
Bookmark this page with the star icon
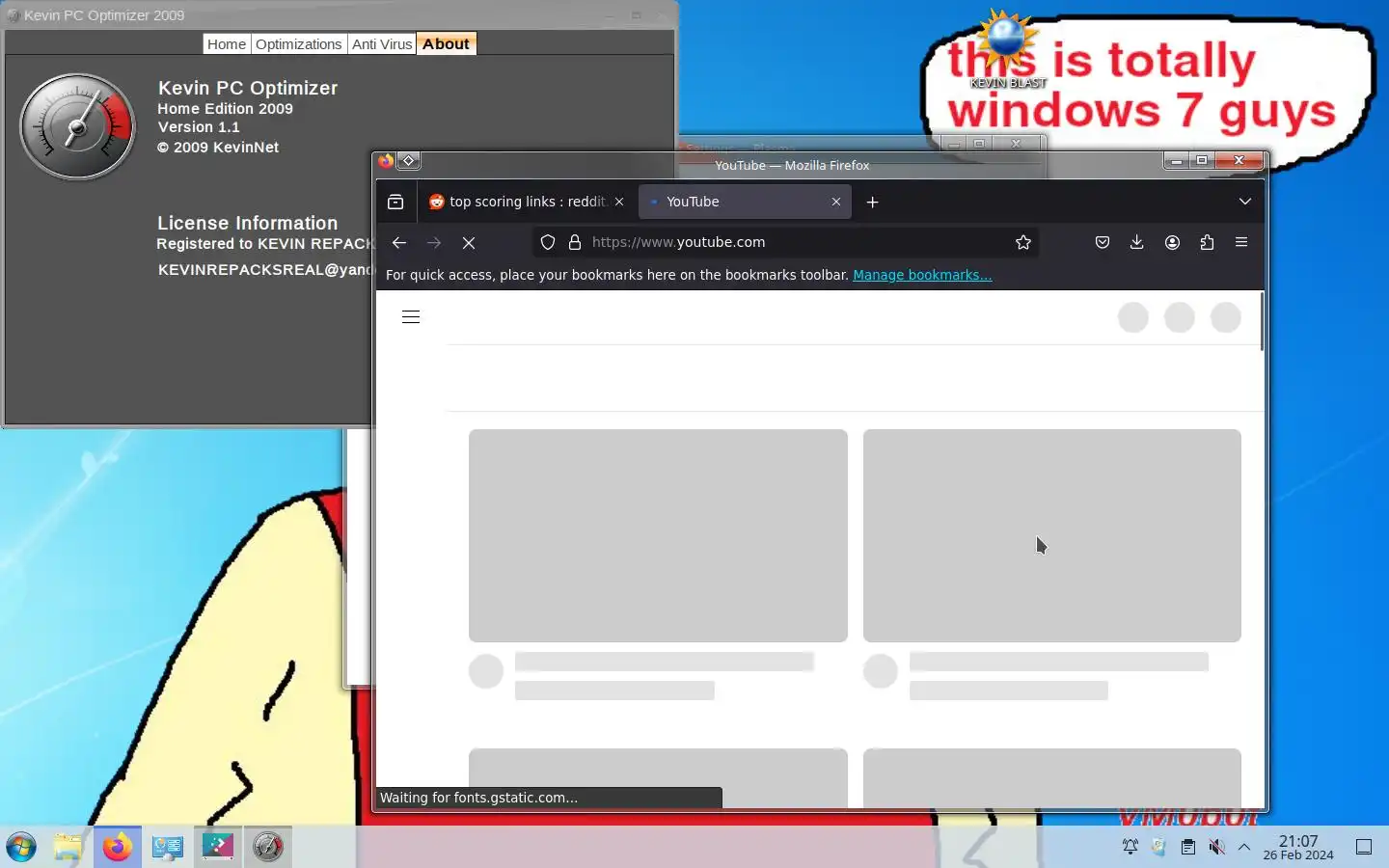(1023, 243)
